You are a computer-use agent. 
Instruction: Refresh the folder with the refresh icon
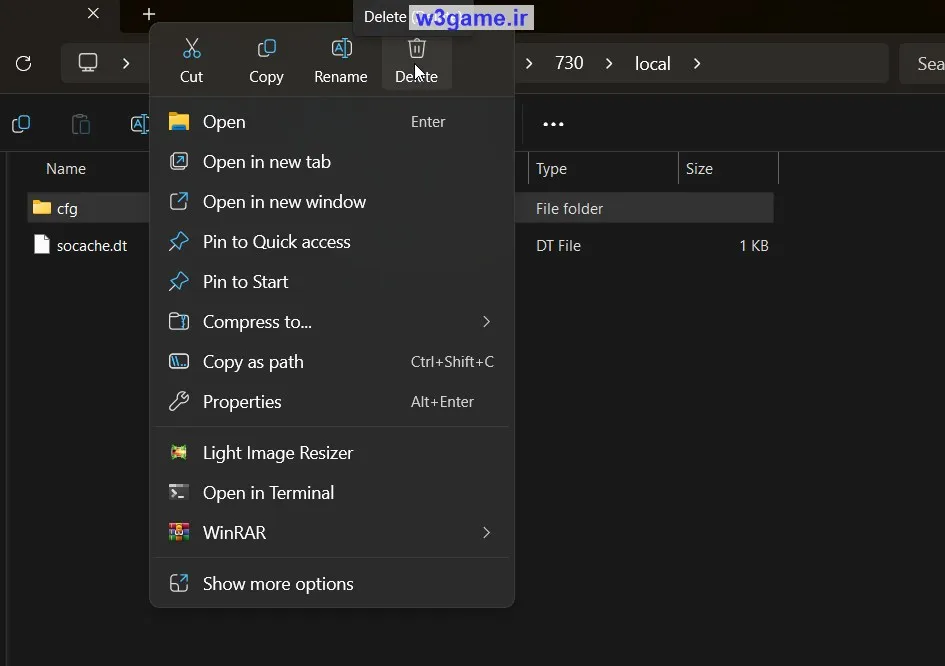[x=24, y=63]
